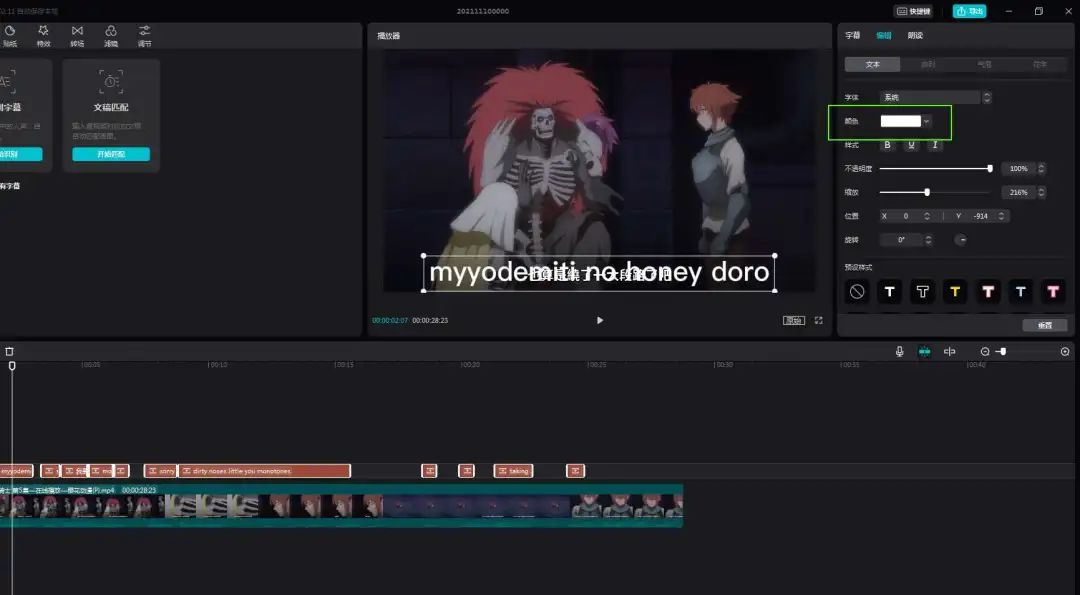Select the second sub-tab beside 文本
Screen dimensions: 1080x595
[x=928, y=64]
